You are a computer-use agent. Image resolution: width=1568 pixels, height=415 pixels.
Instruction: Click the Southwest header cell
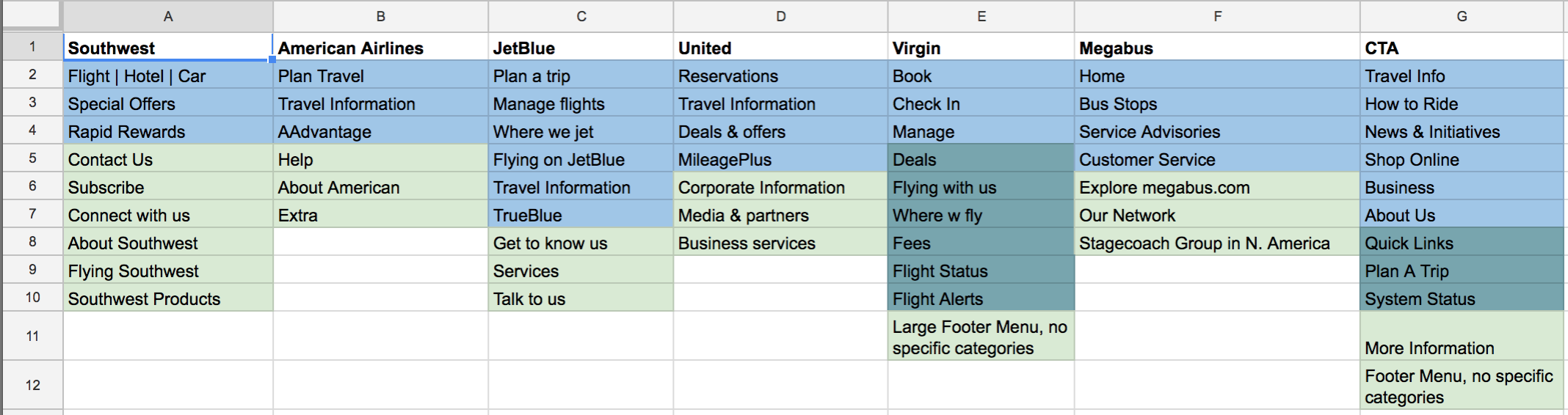pyautogui.click(x=168, y=48)
